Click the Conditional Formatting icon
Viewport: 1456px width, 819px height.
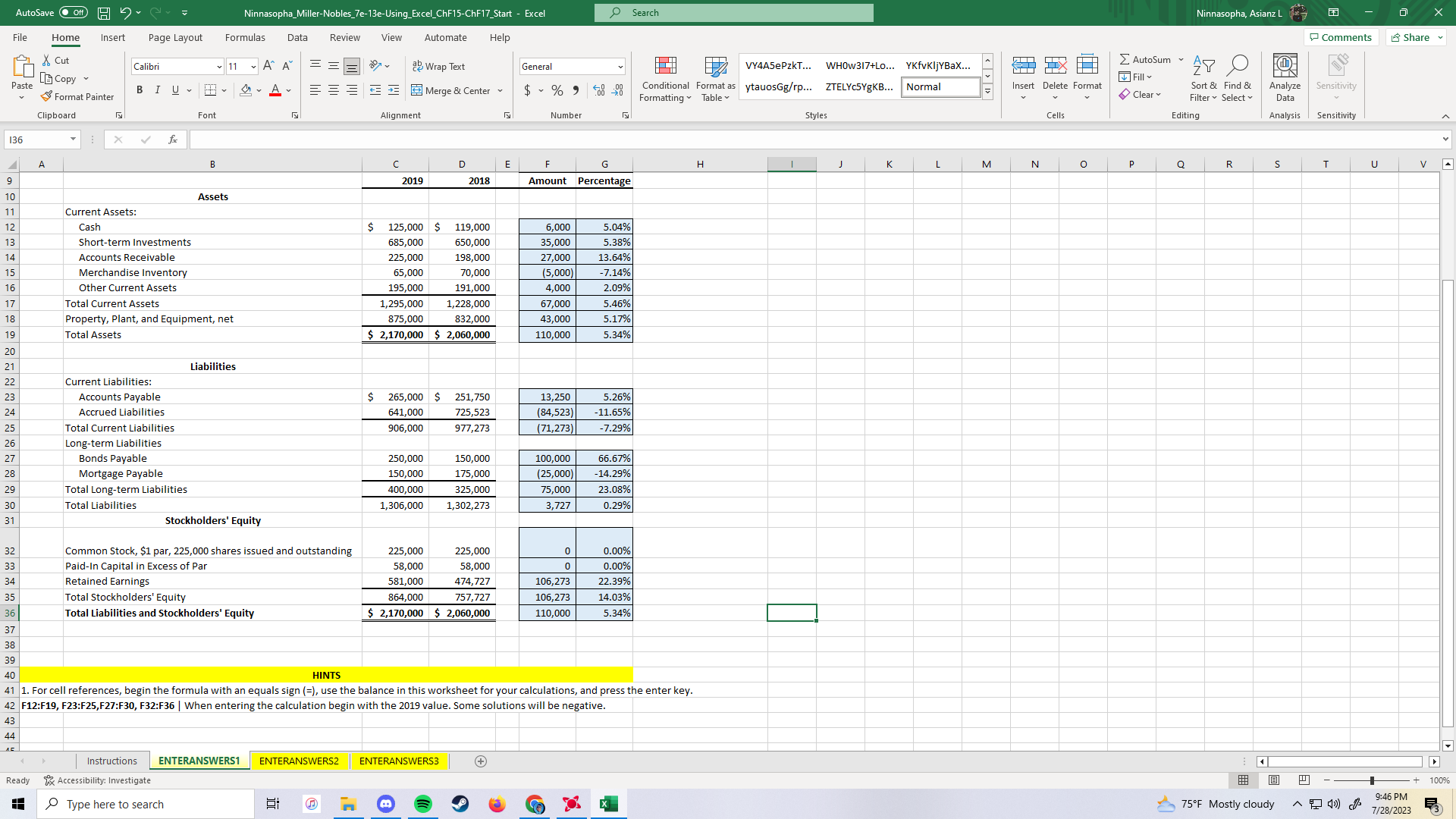pos(665,67)
